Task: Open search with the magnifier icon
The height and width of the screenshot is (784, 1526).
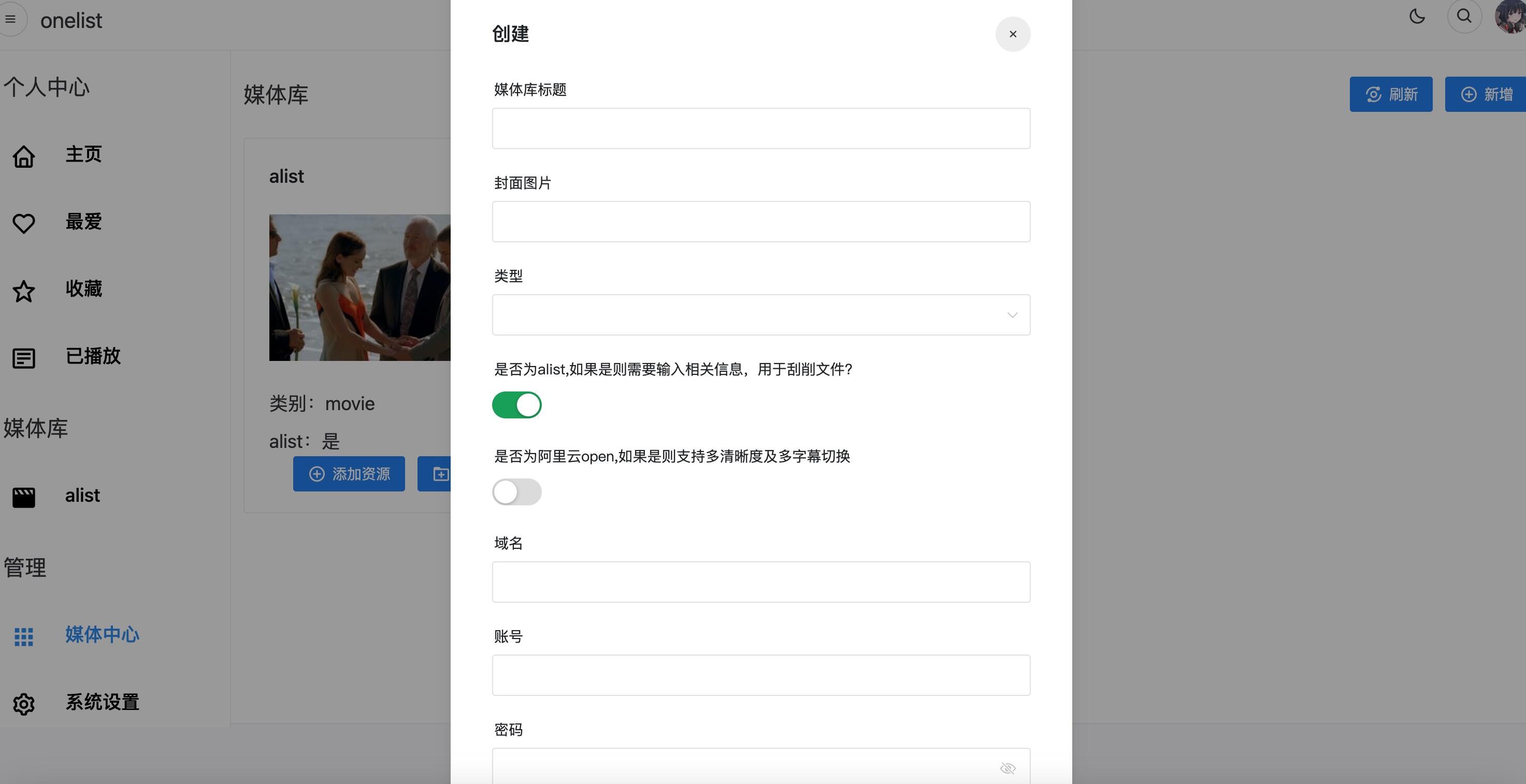Action: point(1463,17)
